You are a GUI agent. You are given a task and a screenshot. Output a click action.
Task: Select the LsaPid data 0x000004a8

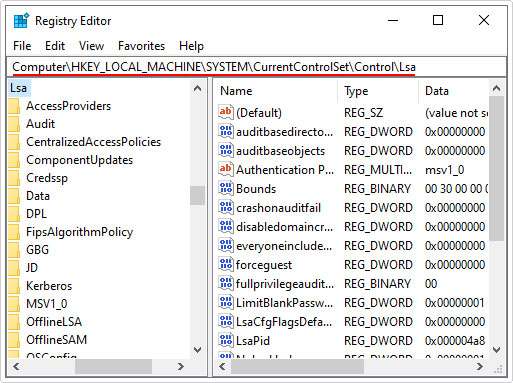(455, 341)
